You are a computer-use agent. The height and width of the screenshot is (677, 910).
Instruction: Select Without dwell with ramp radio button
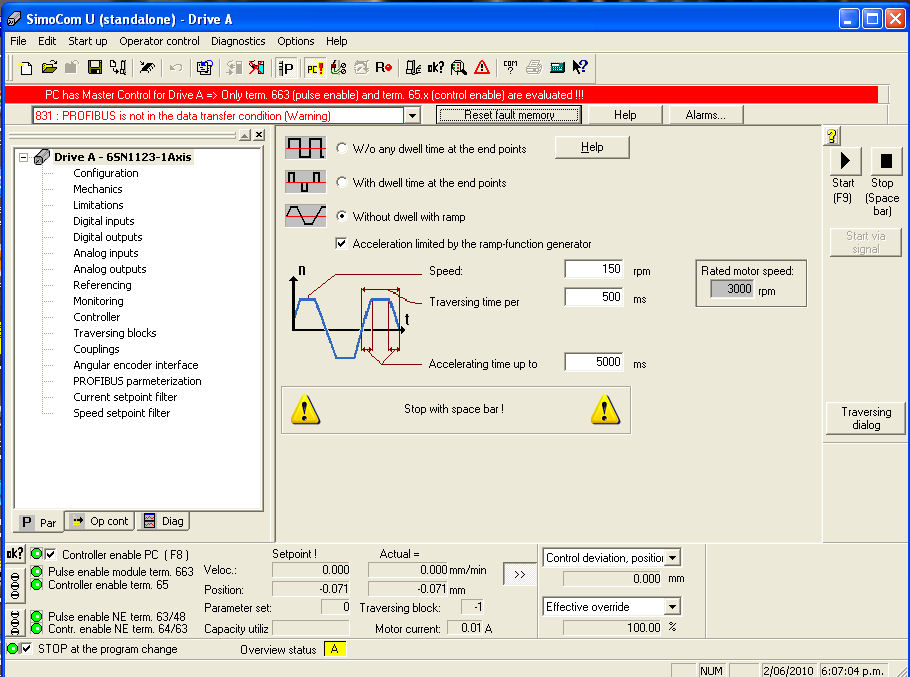point(342,216)
